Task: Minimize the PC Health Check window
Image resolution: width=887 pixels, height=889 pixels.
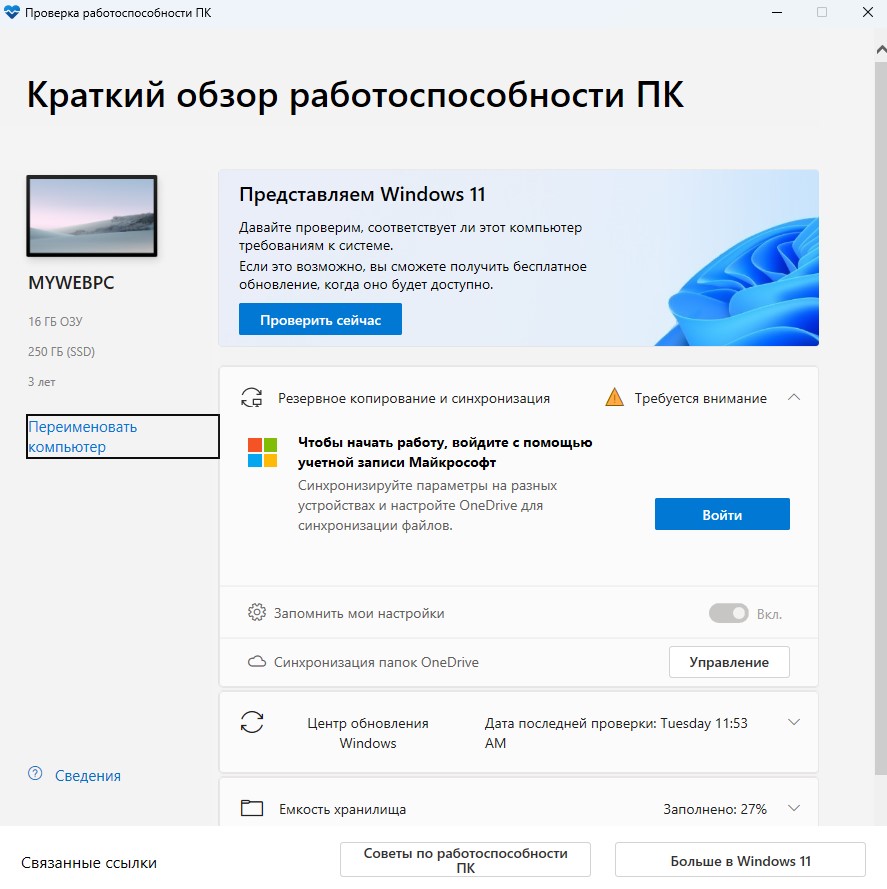Action: 777,12
